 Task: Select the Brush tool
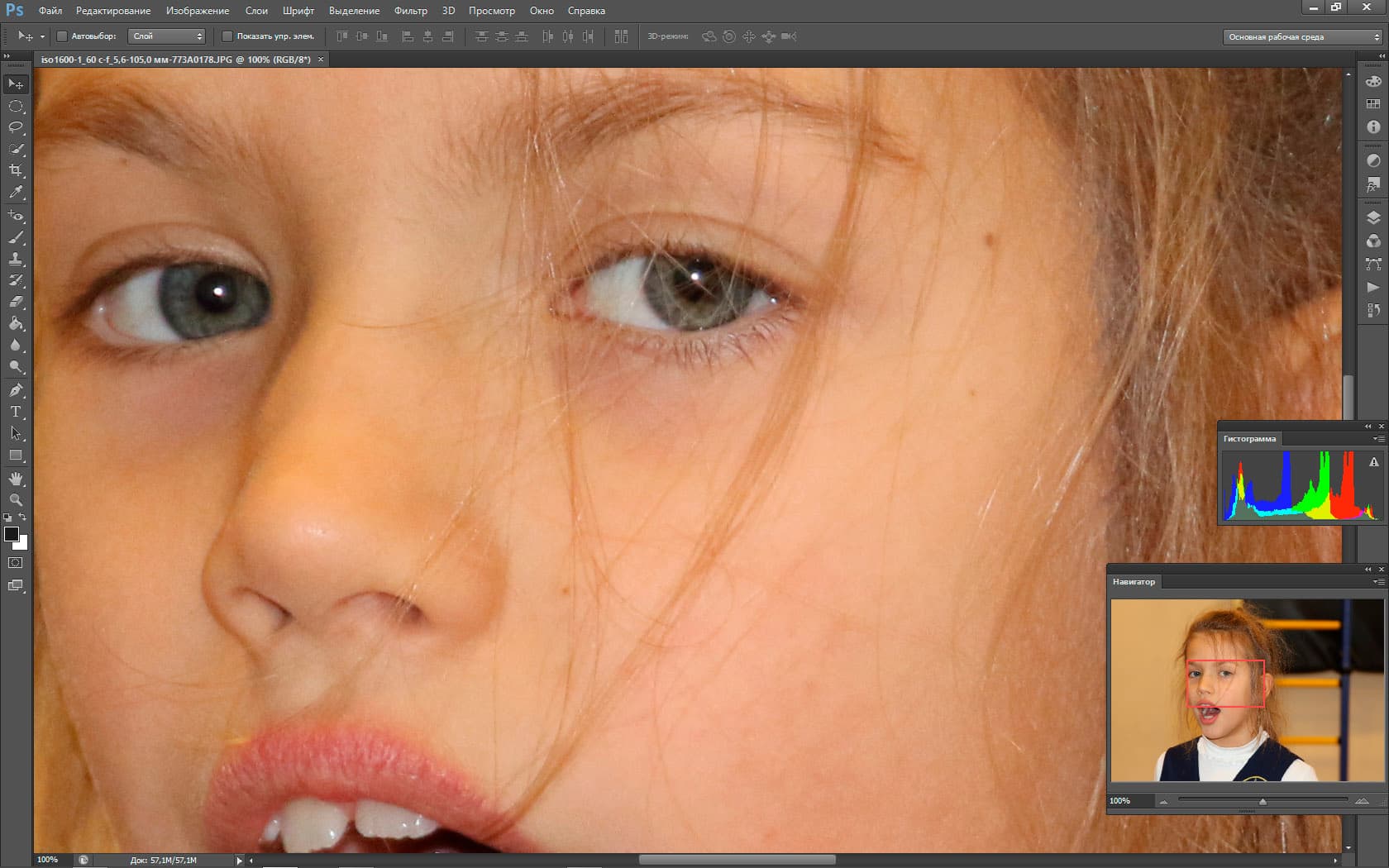[x=16, y=237]
